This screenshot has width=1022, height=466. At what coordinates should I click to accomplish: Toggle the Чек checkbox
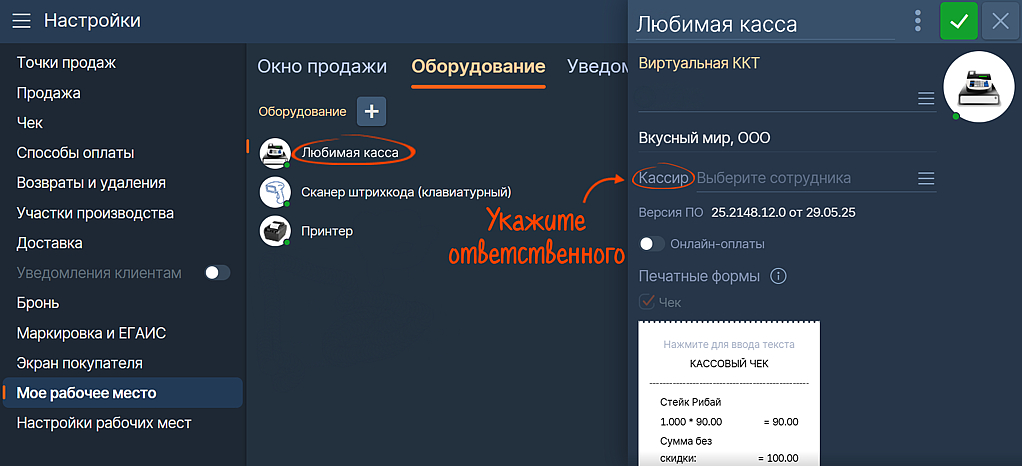pos(647,302)
